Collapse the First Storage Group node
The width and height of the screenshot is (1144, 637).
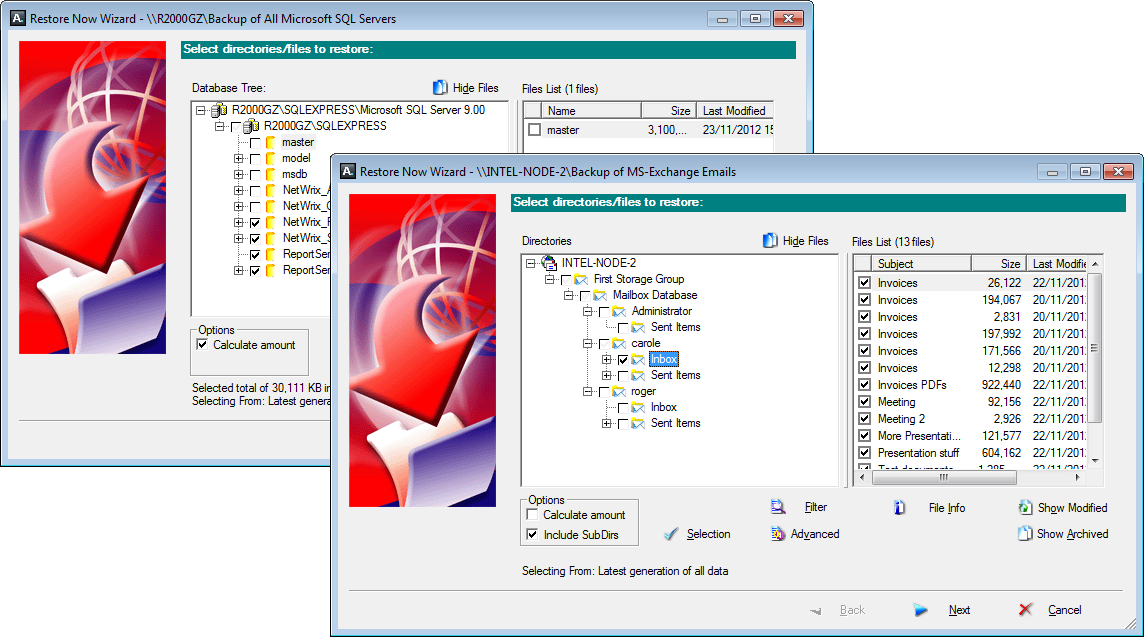point(549,279)
